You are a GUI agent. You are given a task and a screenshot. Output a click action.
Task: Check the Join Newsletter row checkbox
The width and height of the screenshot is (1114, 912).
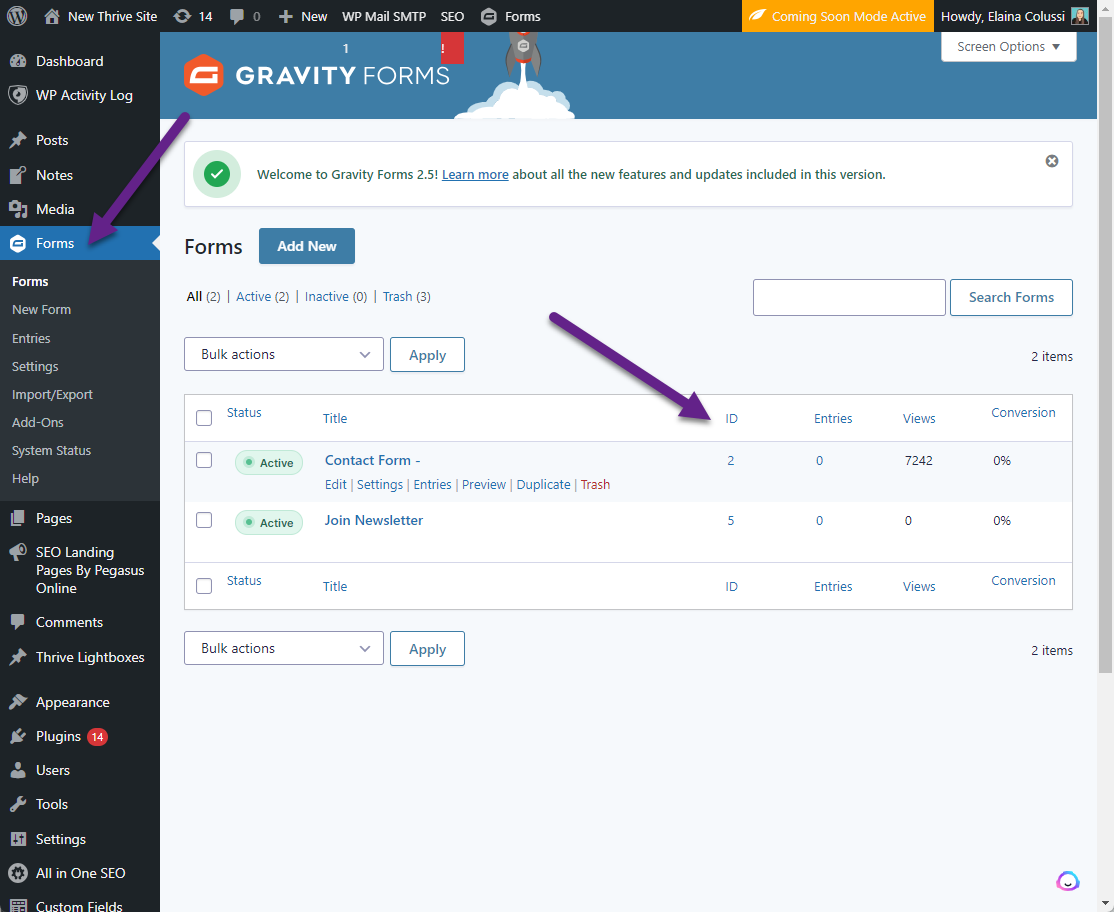(x=204, y=520)
